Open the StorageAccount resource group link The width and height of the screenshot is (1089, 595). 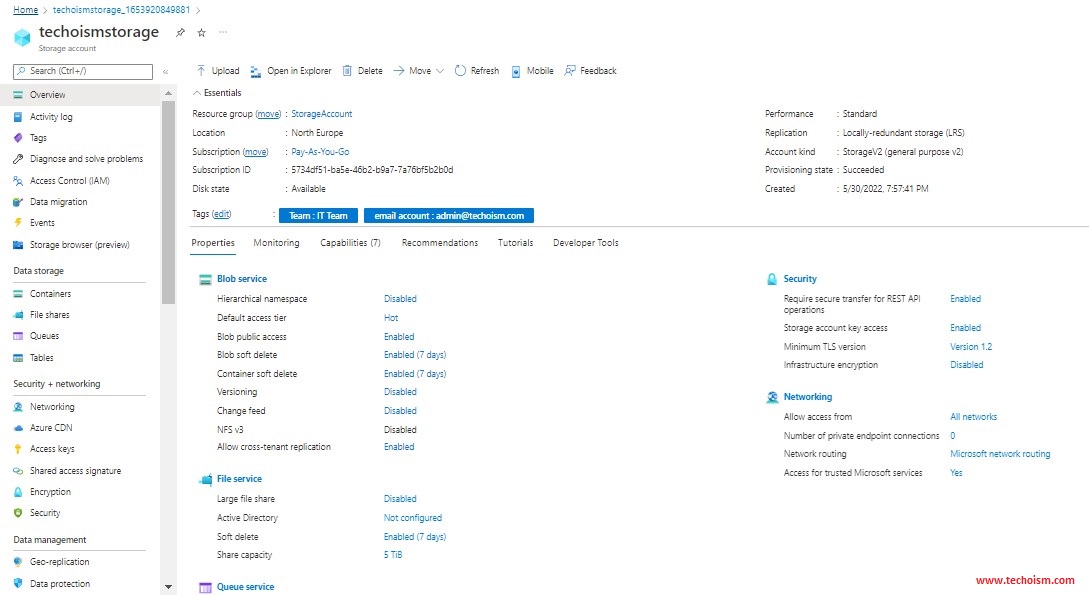coord(322,114)
